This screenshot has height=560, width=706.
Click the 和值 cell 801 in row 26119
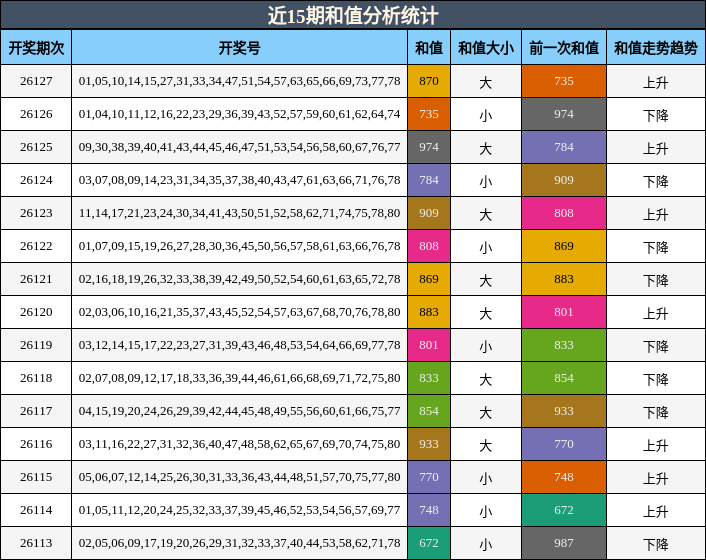[x=429, y=345]
